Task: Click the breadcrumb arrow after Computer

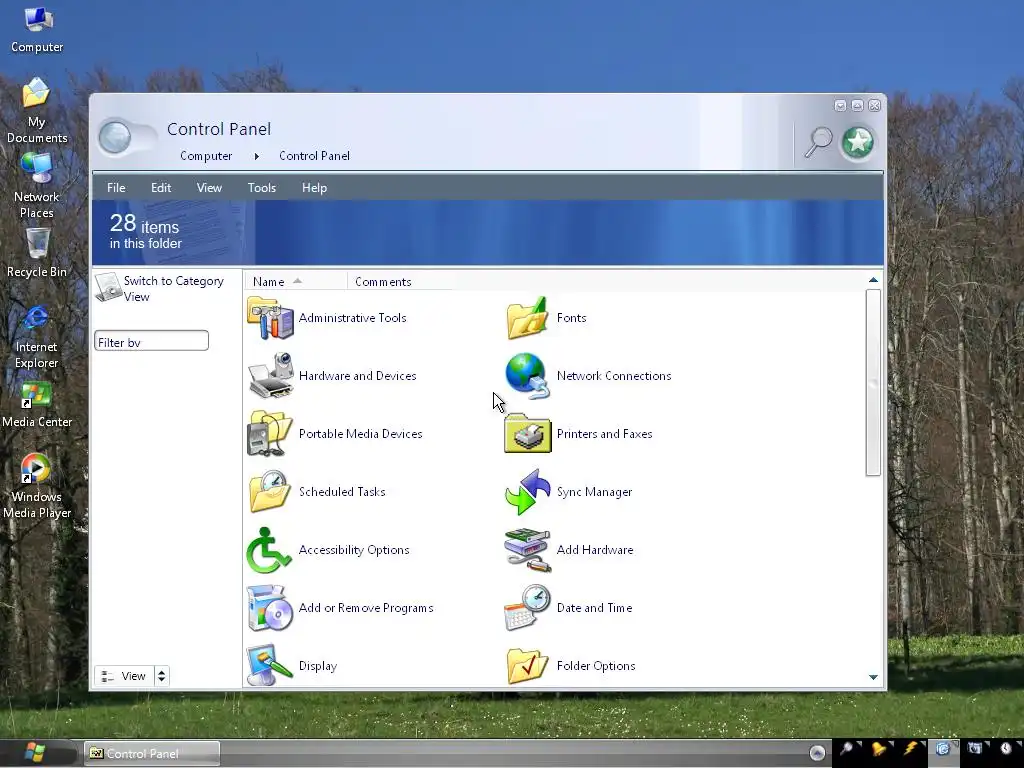Action: 257,156
